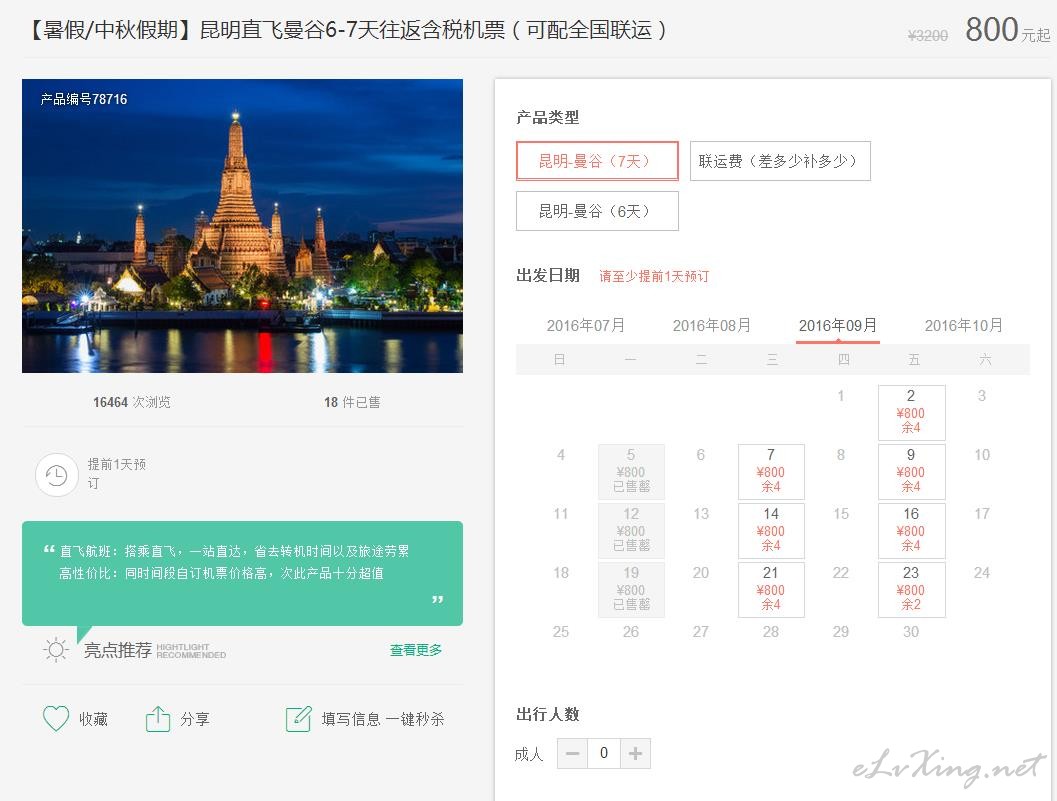Image resolution: width=1057 pixels, height=801 pixels.
Task: Switch to 2016年08月 month tab
Action: coord(711,326)
